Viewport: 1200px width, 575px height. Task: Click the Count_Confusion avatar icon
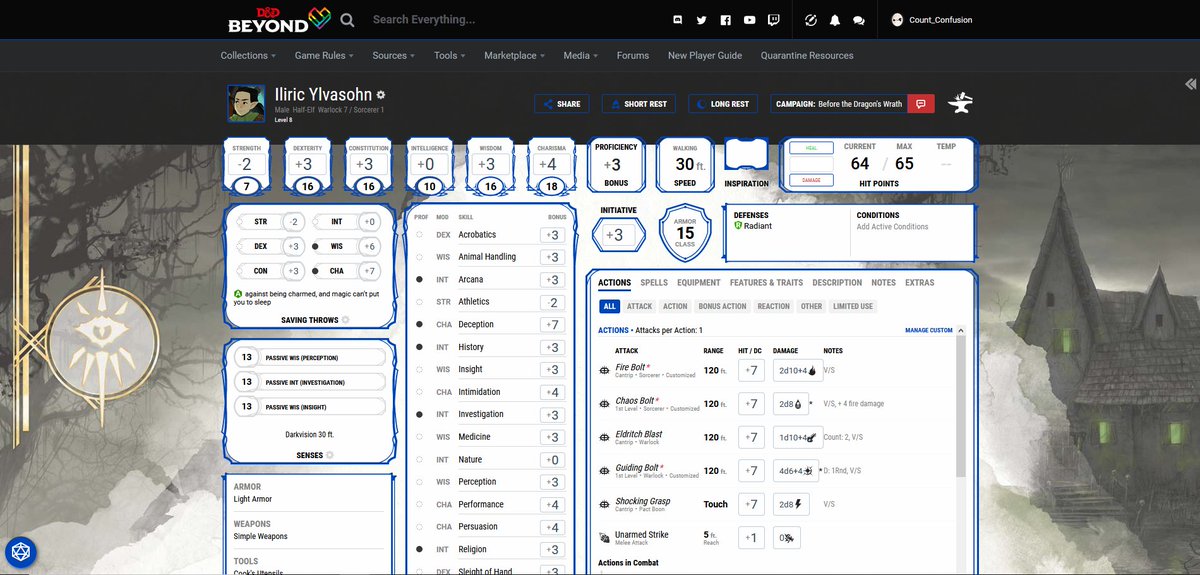897,20
